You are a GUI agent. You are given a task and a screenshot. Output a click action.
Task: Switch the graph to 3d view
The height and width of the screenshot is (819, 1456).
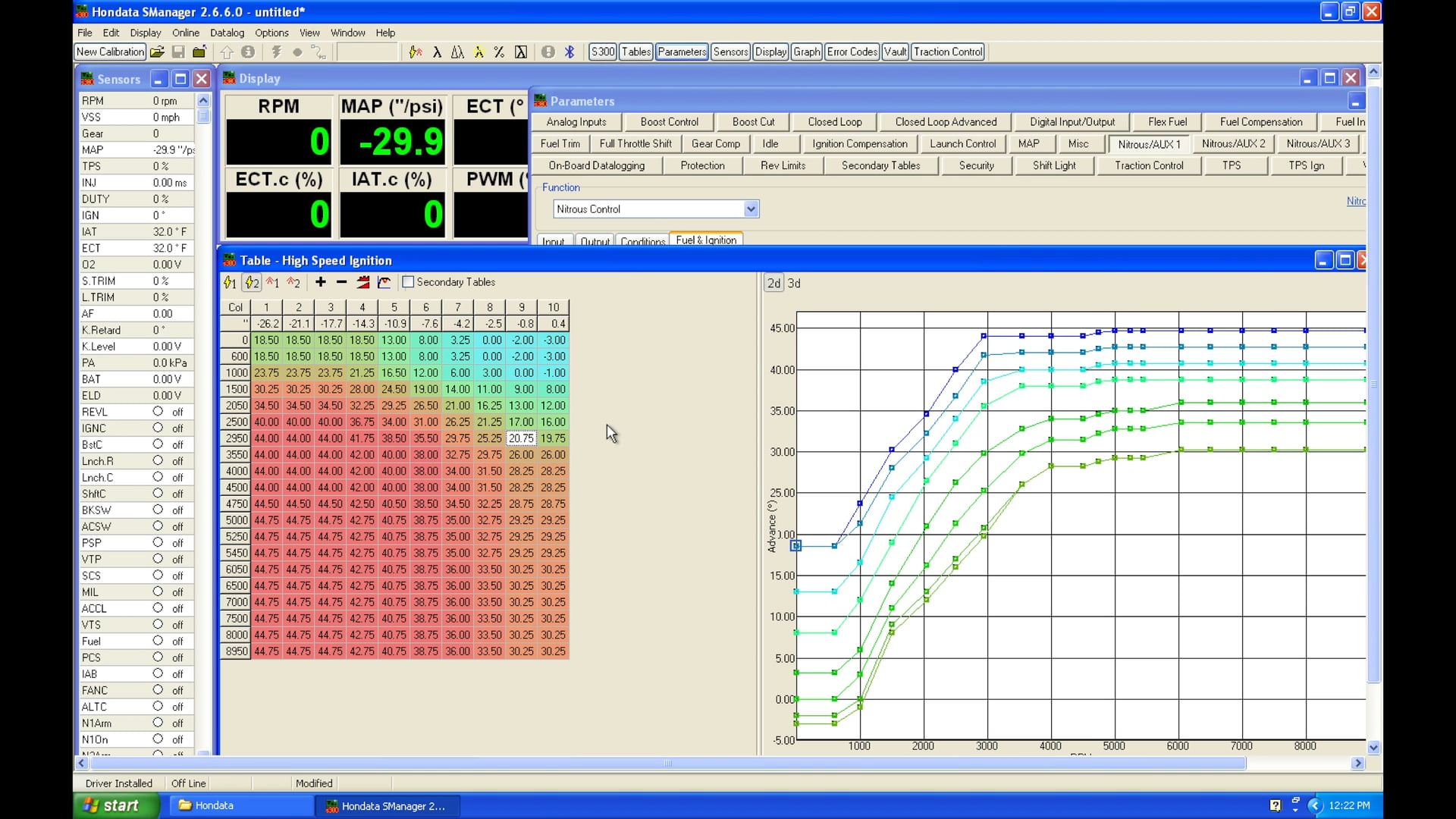click(793, 283)
